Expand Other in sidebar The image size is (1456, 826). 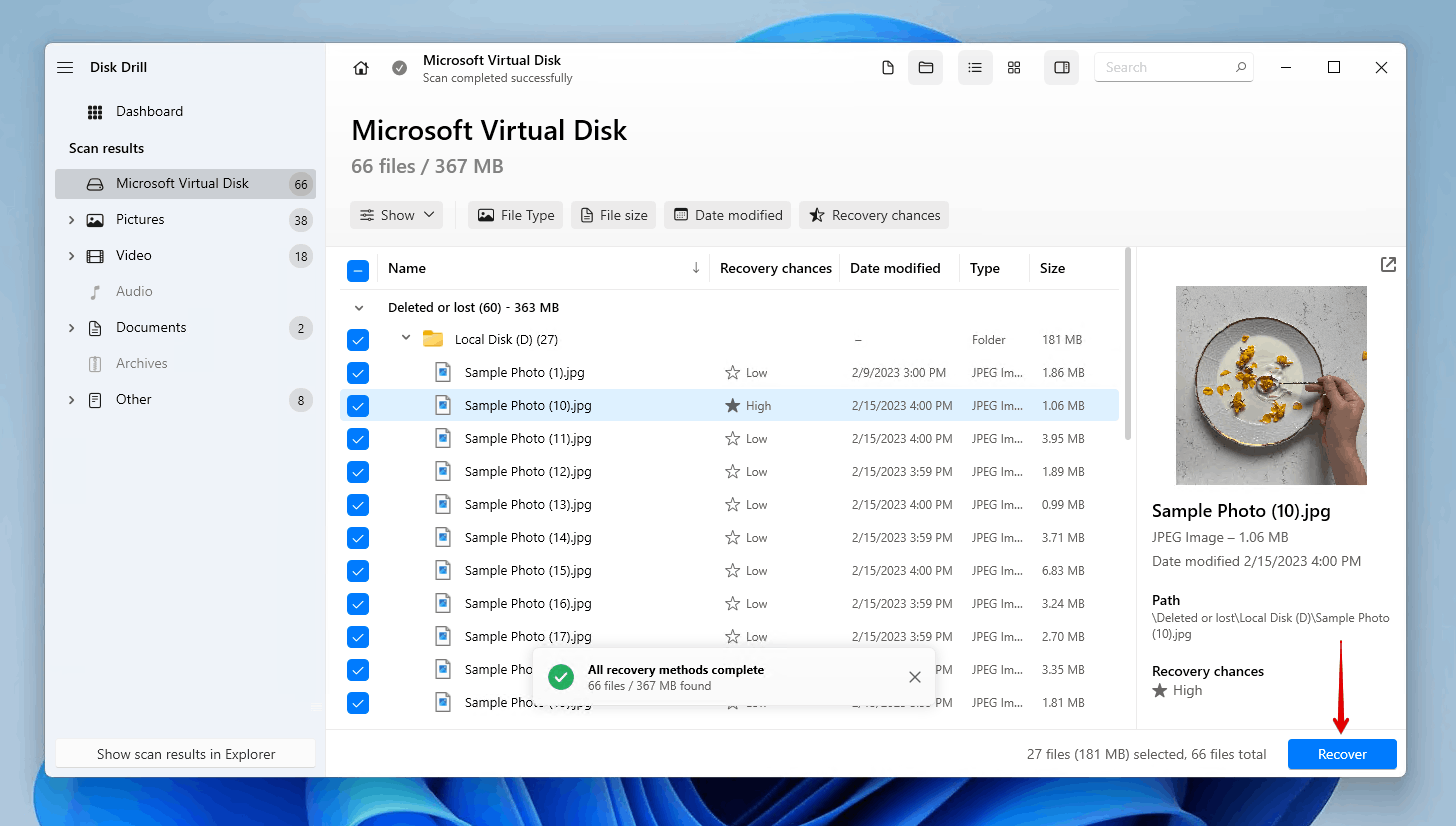coord(71,400)
